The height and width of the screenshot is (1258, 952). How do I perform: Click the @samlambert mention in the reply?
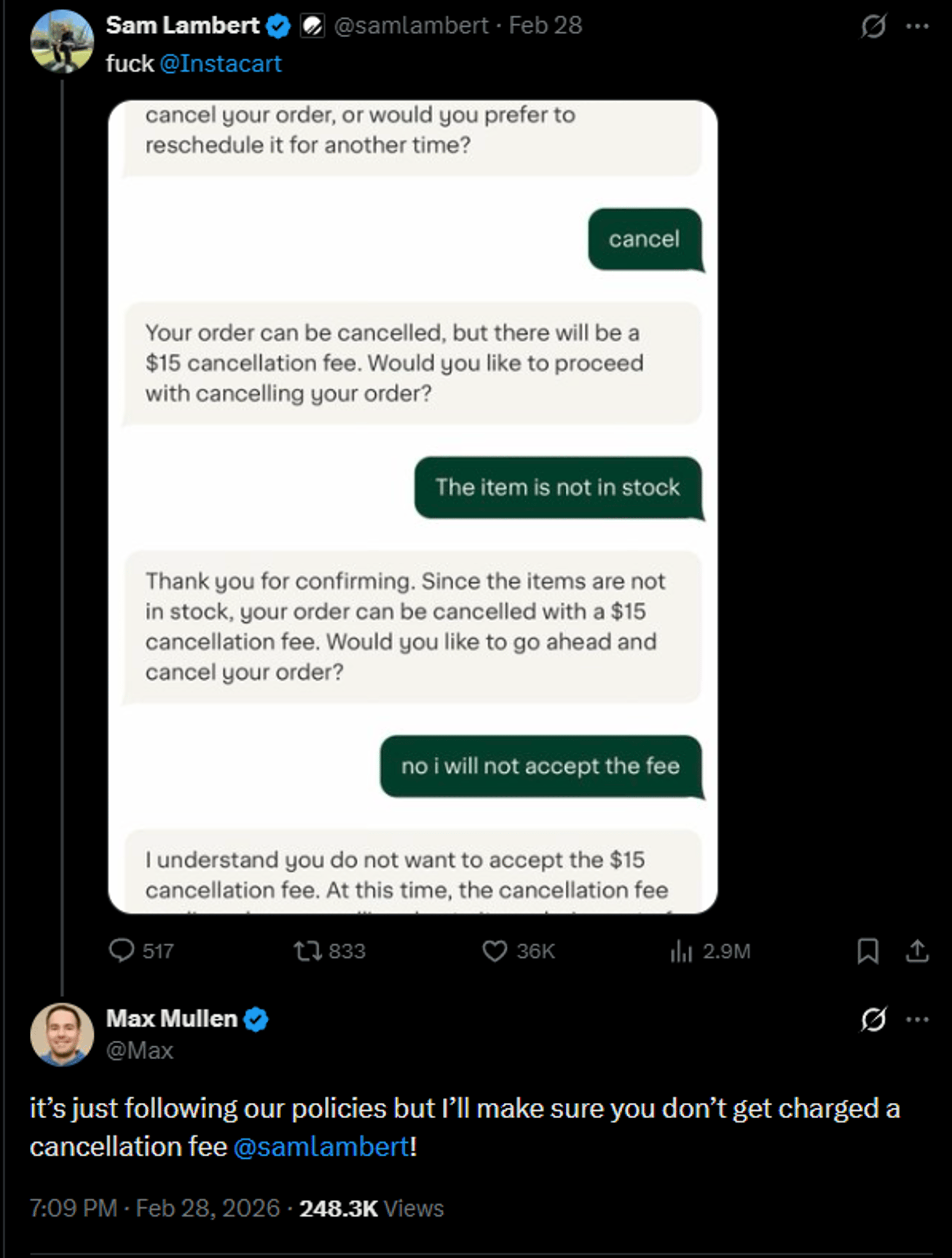click(321, 1146)
